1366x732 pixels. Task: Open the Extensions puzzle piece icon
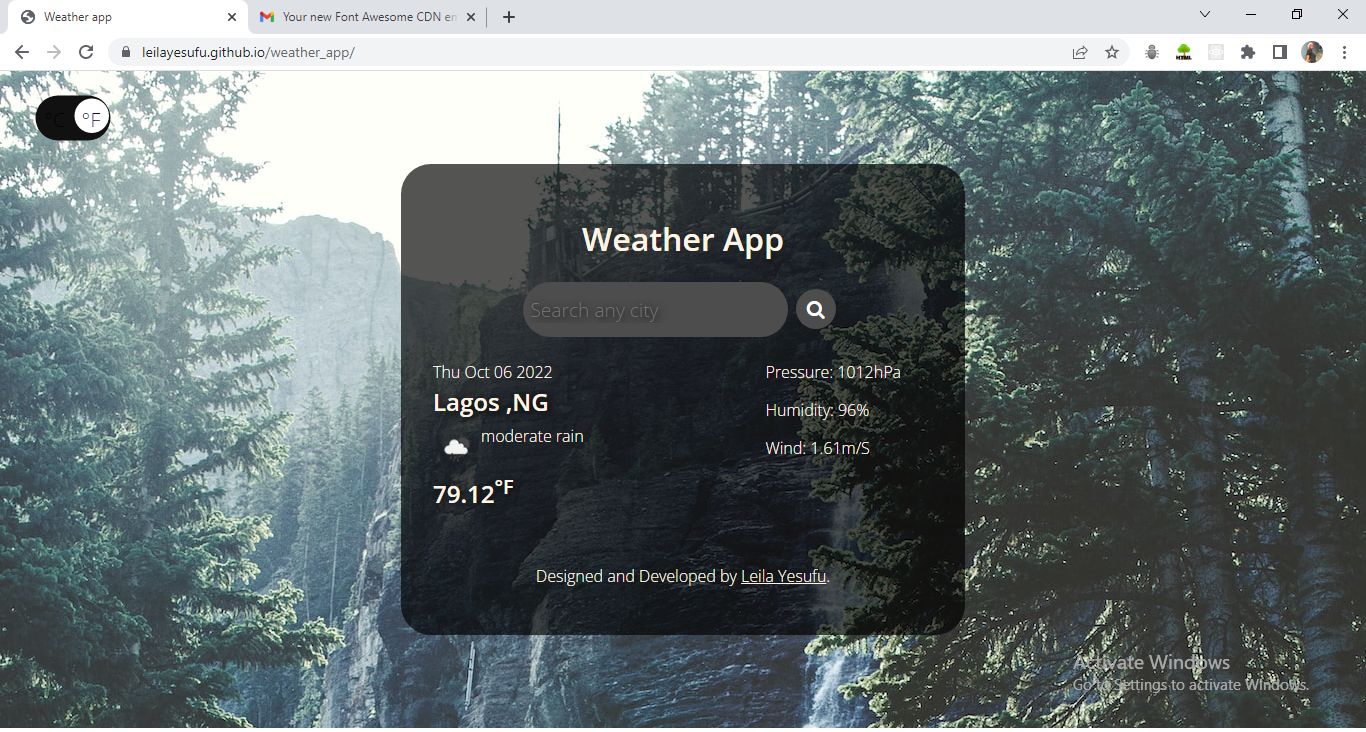[1247, 52]
